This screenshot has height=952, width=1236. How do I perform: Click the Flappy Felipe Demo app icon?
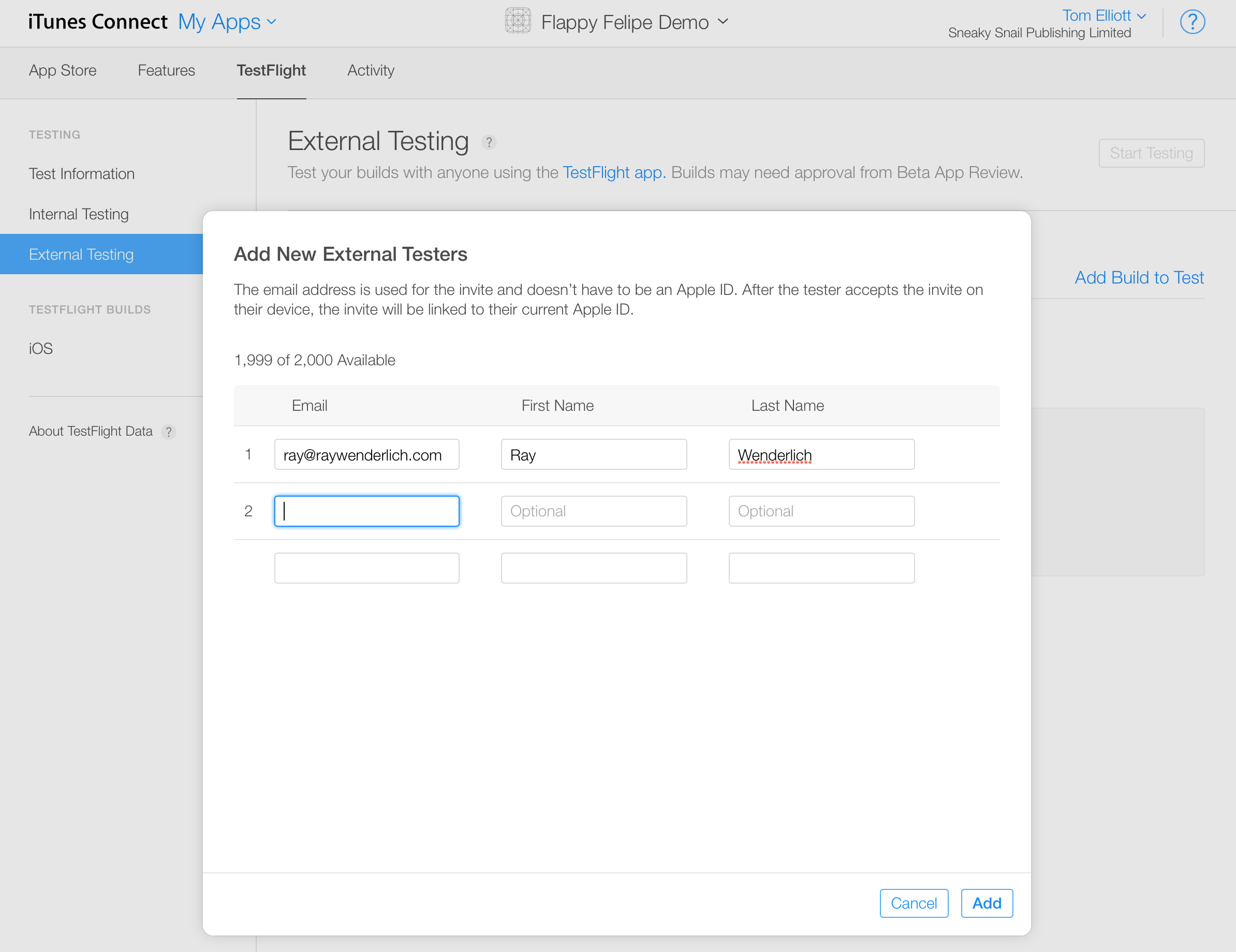coord(517,21)
